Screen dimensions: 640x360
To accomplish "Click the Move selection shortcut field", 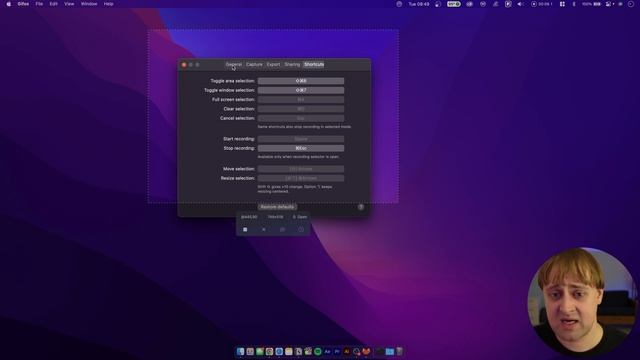I will tap(301, 169).
